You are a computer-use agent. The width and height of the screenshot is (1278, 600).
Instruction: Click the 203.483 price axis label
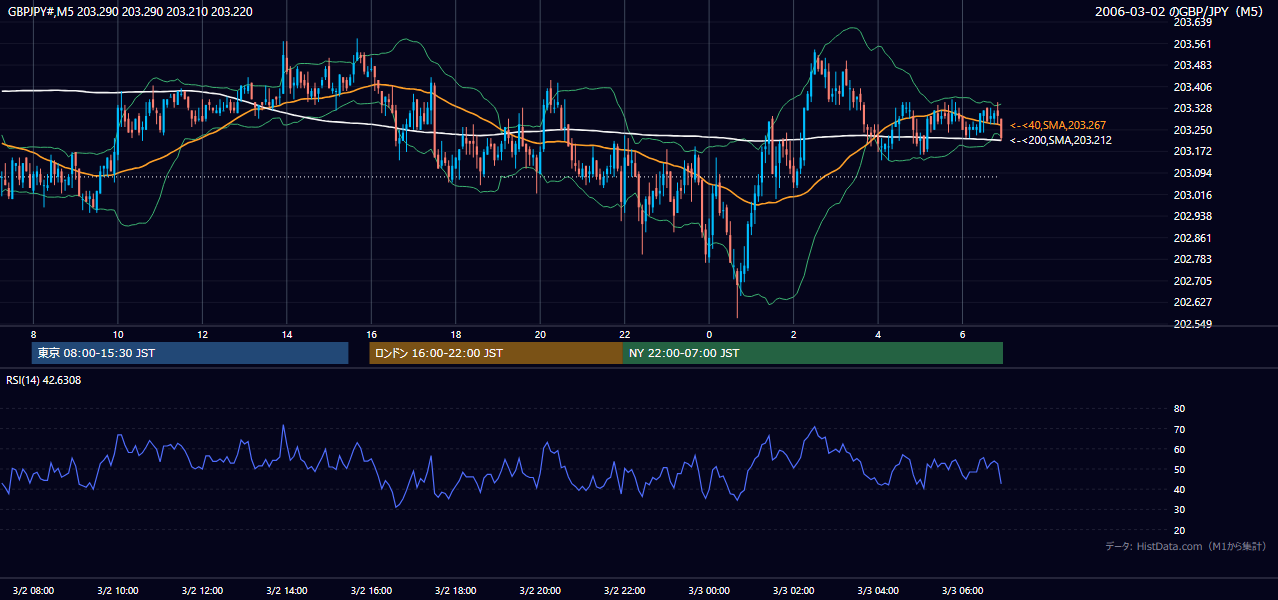tap(1192, 65)
